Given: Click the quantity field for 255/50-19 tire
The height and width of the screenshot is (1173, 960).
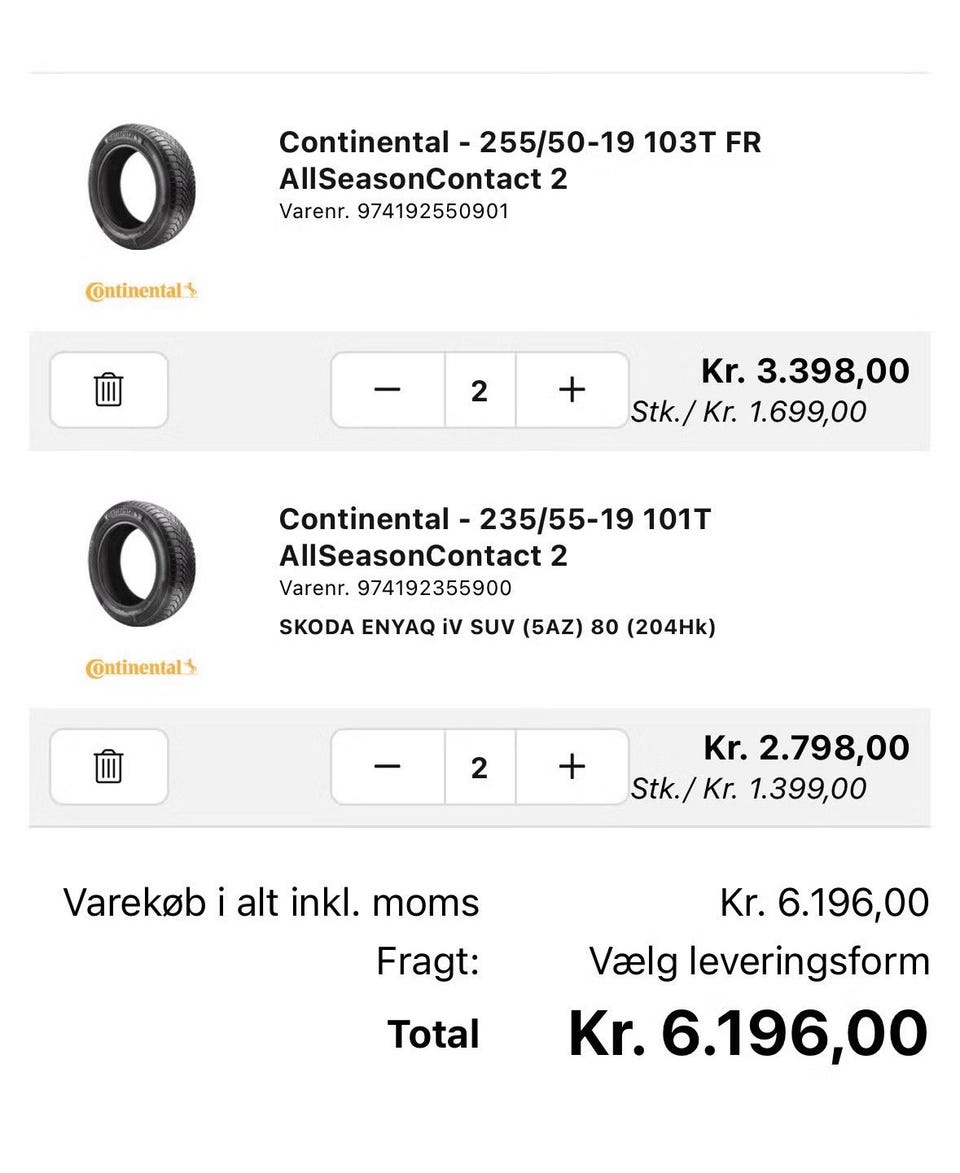Looking at the screenshot, I should [480, 390].
